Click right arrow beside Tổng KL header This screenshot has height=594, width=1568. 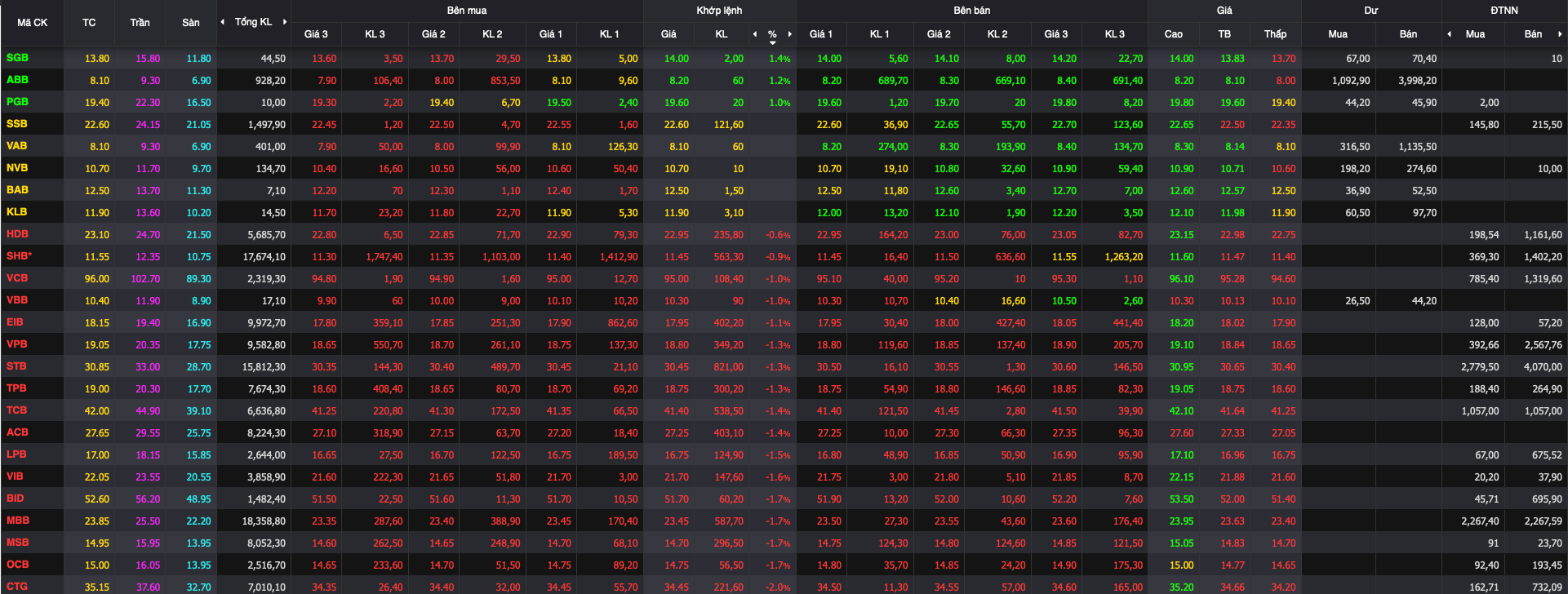[x=285, y=22]
